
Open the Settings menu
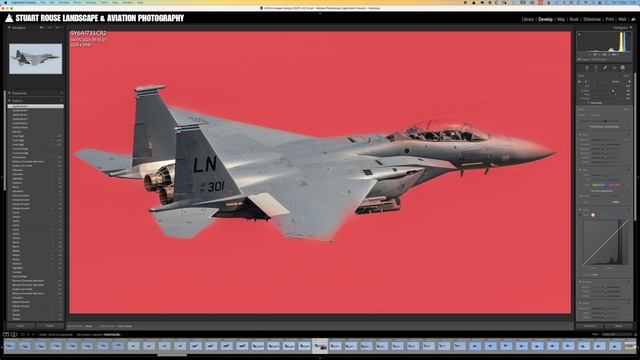91,2
